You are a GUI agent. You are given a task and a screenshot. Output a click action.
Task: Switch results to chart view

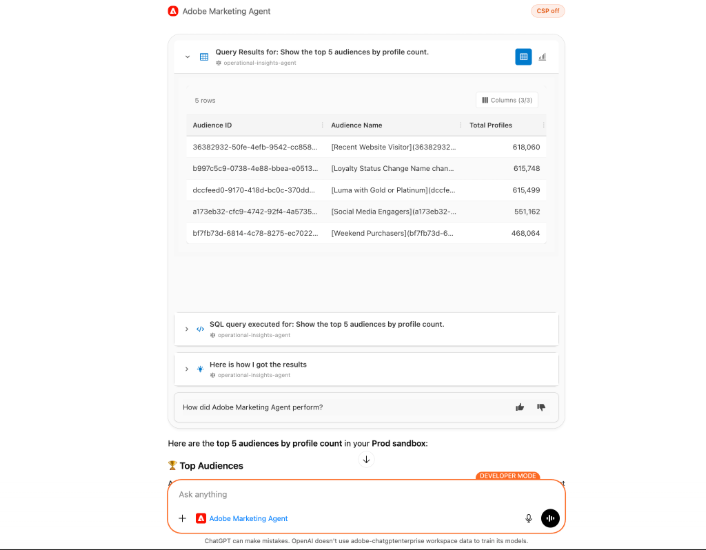[543, 57]
